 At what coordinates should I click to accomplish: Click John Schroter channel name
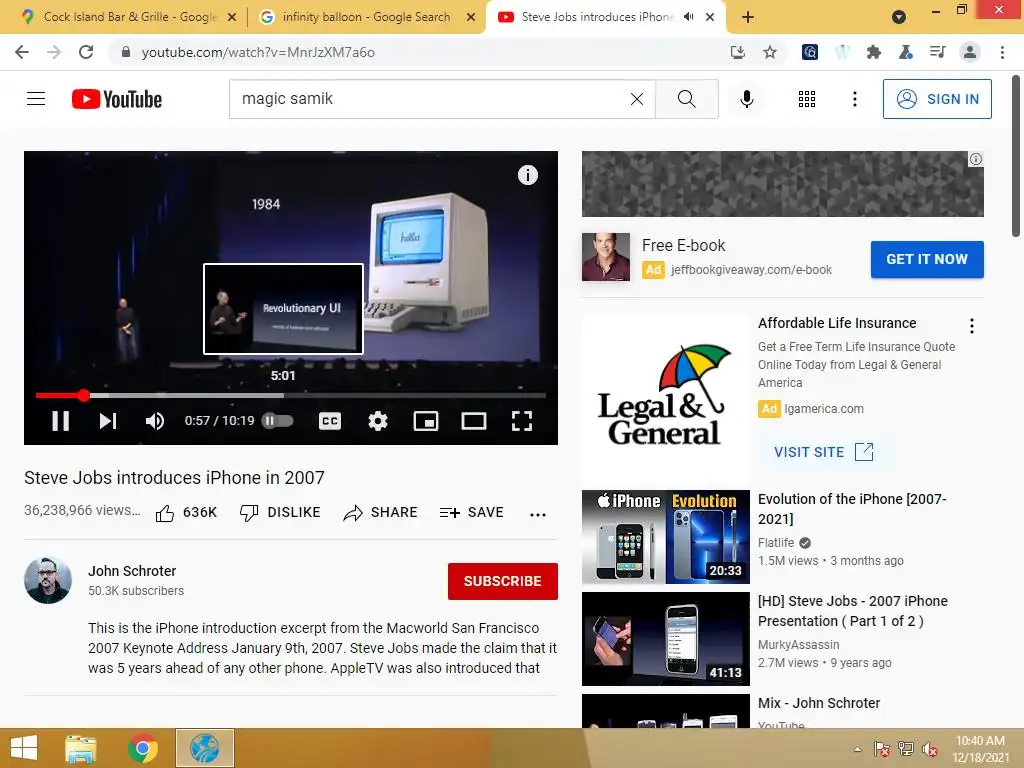click(x=132, y=571)
